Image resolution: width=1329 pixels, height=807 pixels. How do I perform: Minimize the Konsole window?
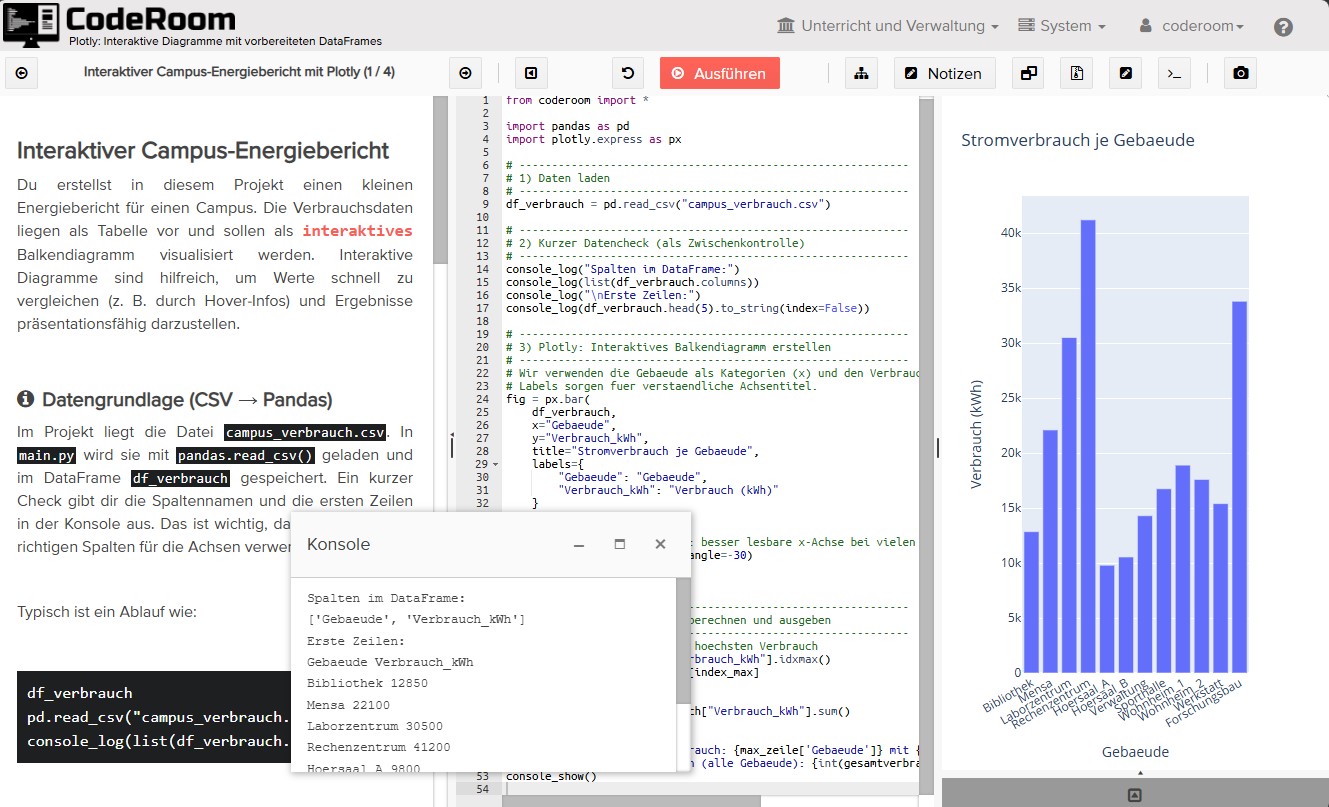tap(579, 545)
